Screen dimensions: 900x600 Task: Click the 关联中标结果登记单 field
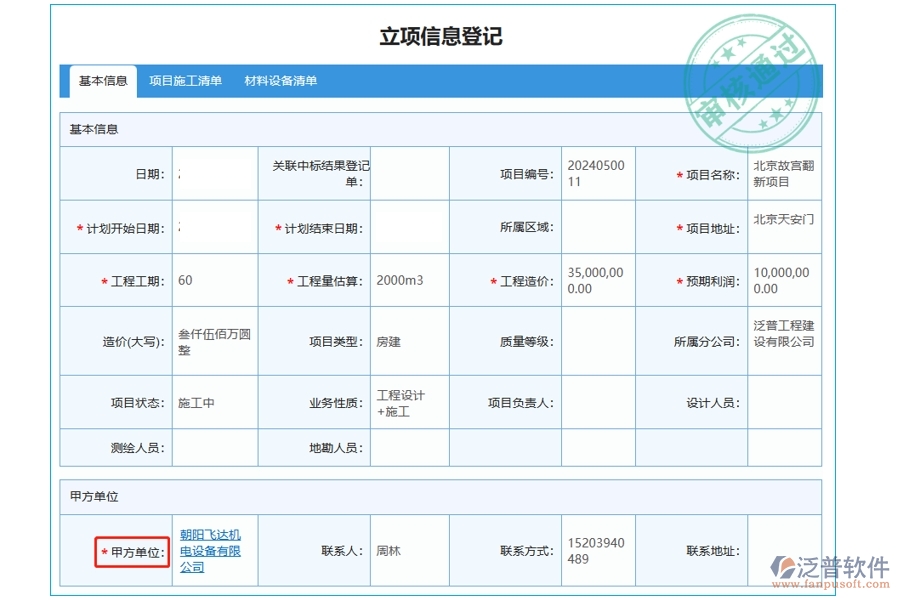point(410,173)
